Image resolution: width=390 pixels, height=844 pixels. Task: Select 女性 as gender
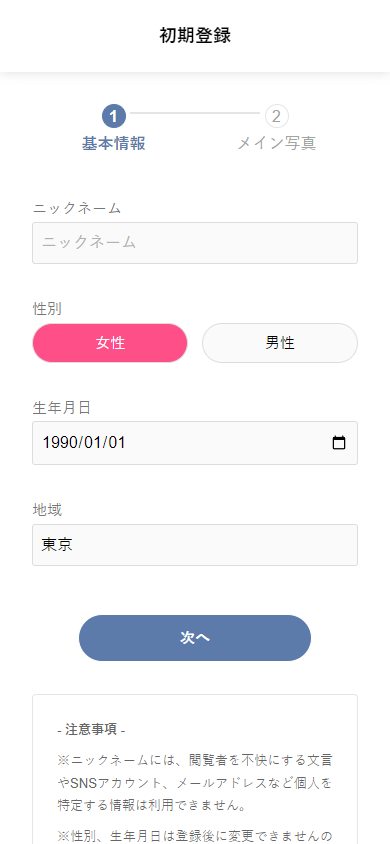[110, 343]
